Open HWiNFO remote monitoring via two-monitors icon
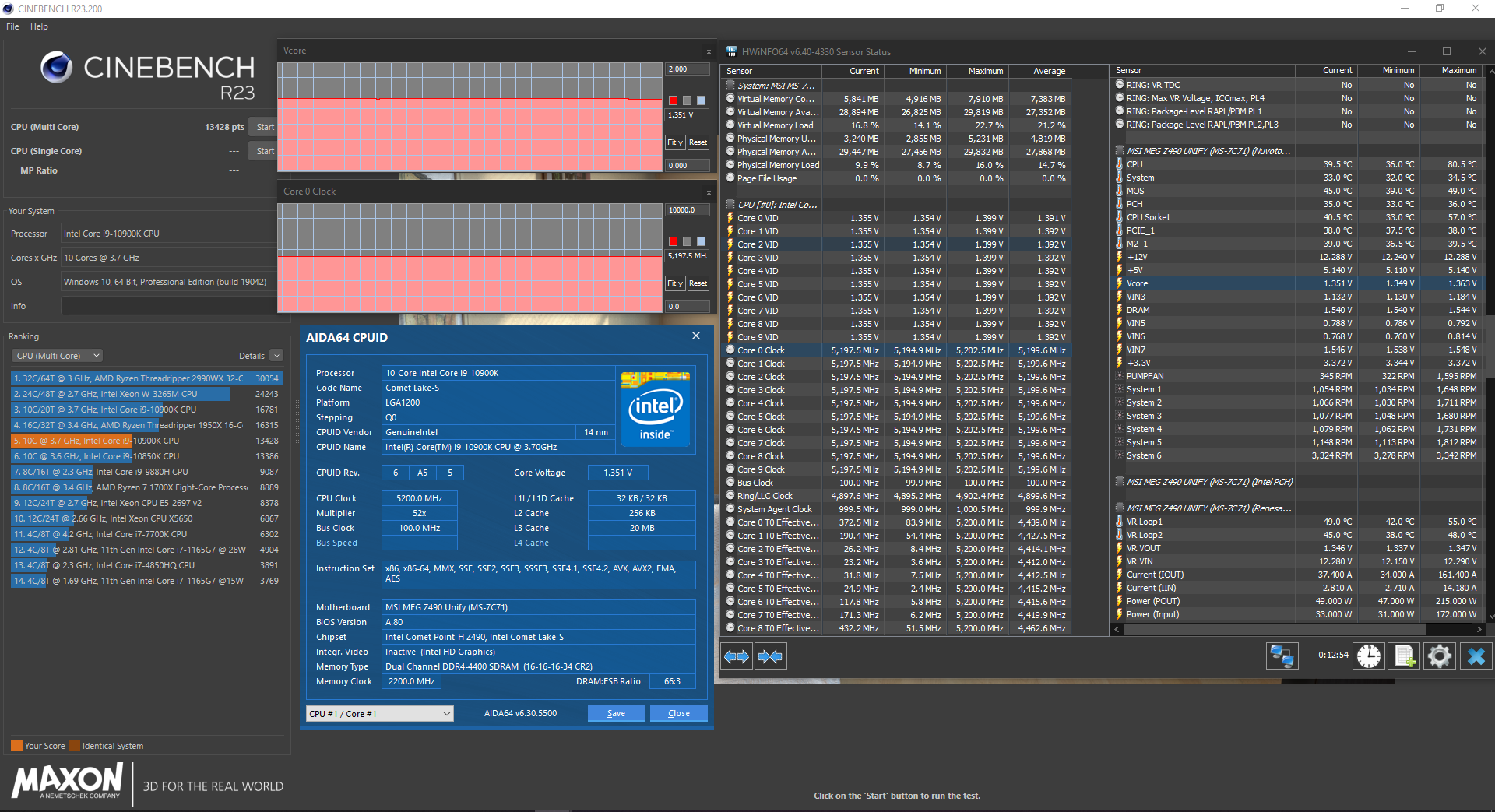Image resolution: width=1495 pixels, height=812 pixels. tap(1282, 656)
